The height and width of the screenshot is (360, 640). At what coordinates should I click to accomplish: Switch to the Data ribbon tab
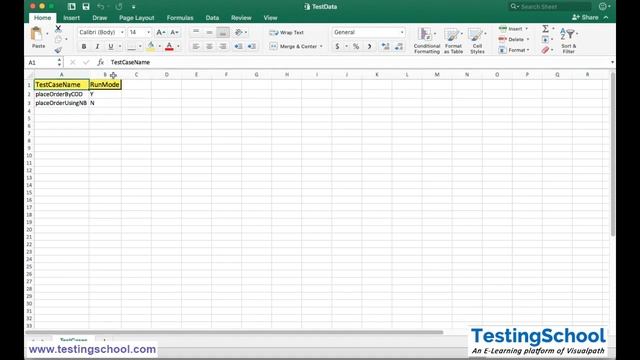pyautogui.click(x=212, y=18)
